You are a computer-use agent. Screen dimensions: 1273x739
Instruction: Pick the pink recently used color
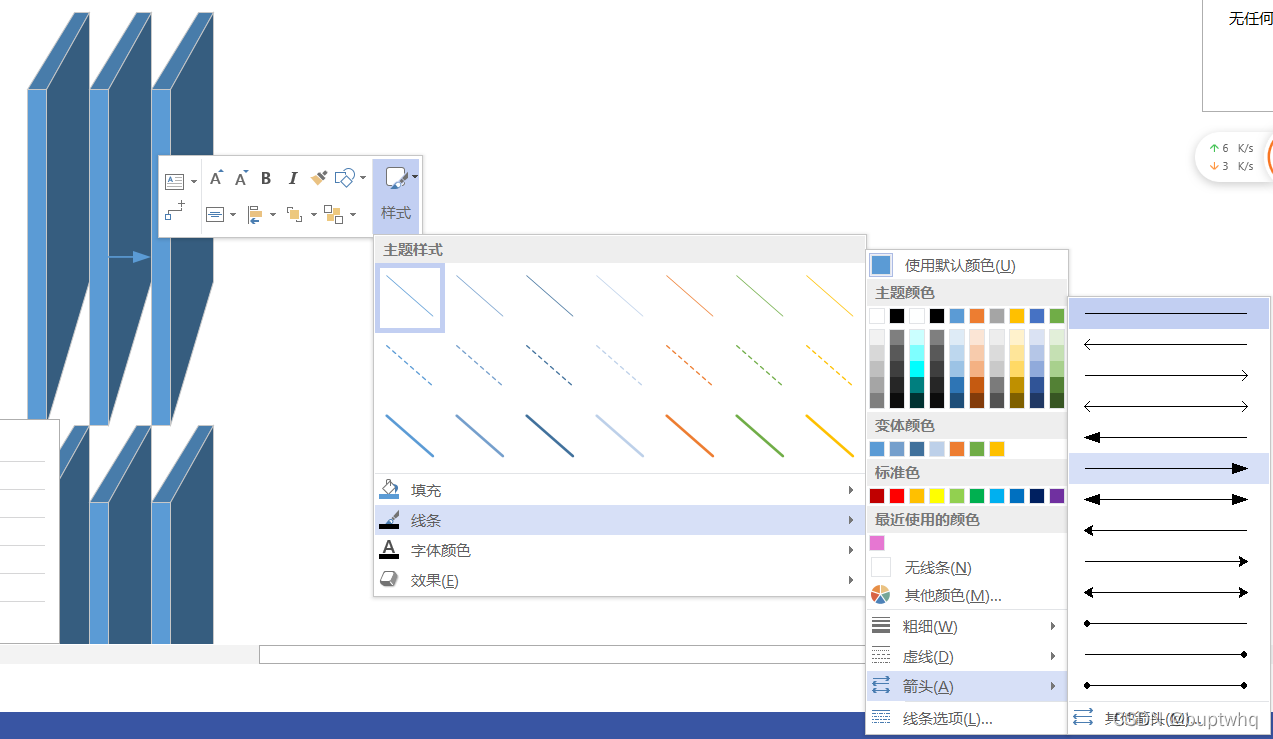(877, 542)
